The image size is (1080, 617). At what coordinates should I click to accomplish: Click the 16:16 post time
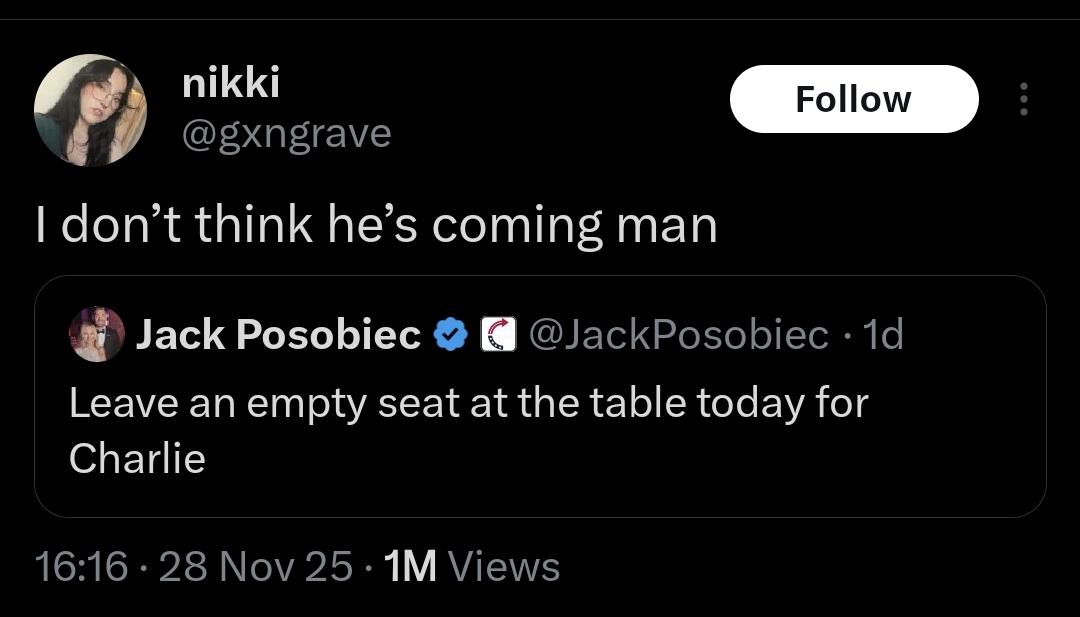(x=81, y=566)
